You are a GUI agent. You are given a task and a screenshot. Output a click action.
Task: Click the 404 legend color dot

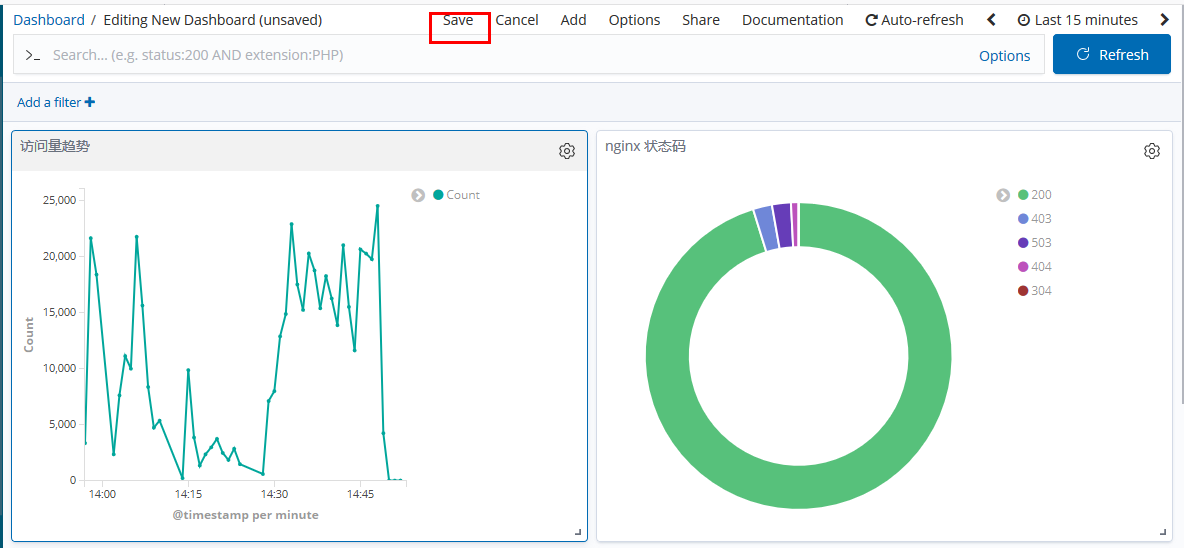tap(1023, 266)
